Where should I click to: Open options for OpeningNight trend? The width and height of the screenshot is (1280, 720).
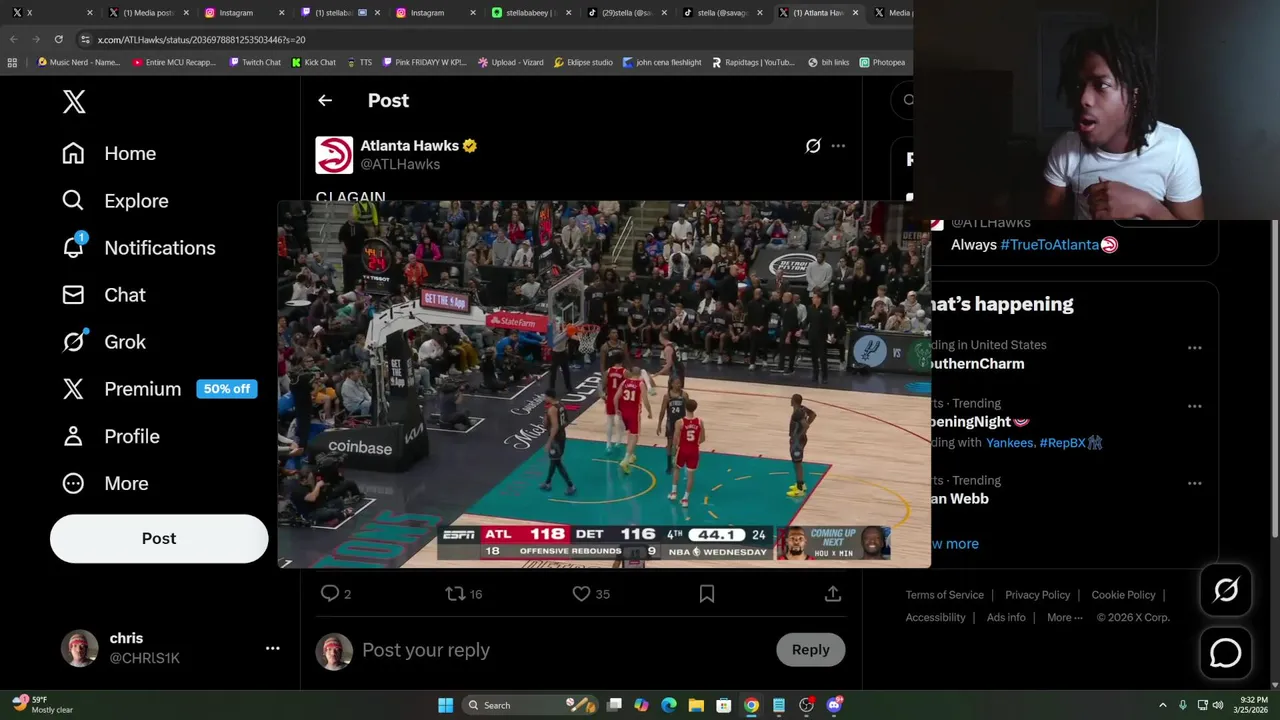1194,407
